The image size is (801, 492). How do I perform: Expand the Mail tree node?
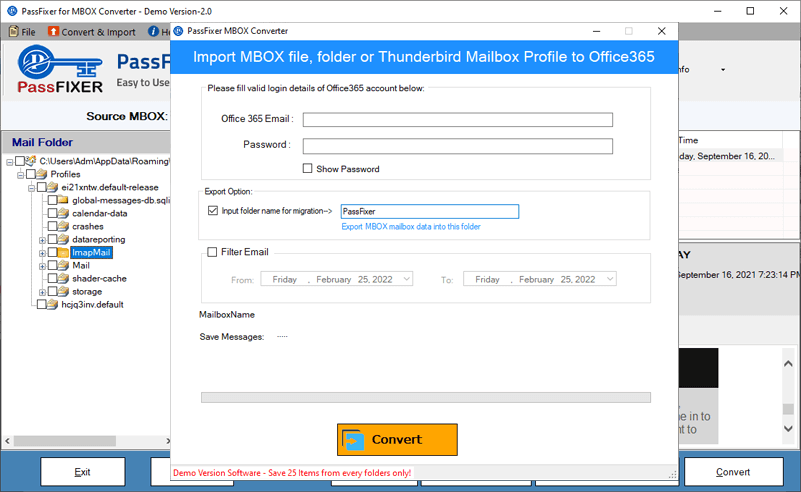click(42, 266)
